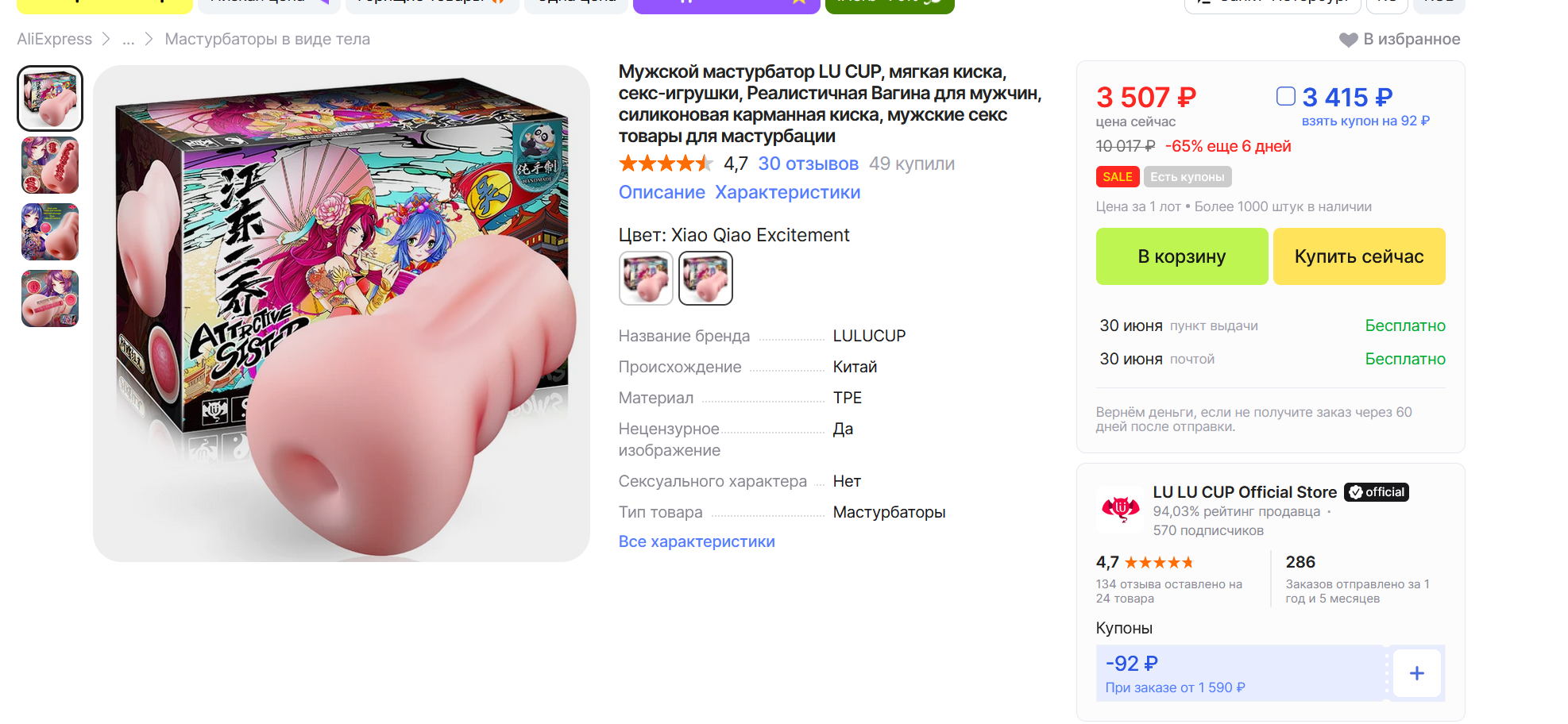Go to AliExpress home via breadcrumb
This screenshot has height=724, width=1568.
click(x=55, y=40)
